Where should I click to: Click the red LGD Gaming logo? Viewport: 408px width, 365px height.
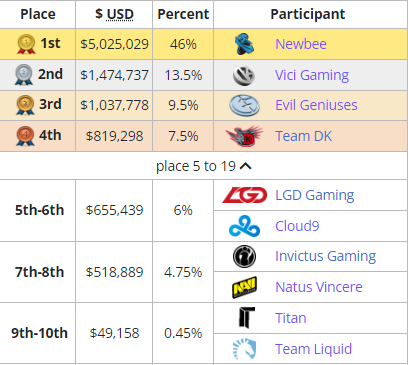pos(244,195)
